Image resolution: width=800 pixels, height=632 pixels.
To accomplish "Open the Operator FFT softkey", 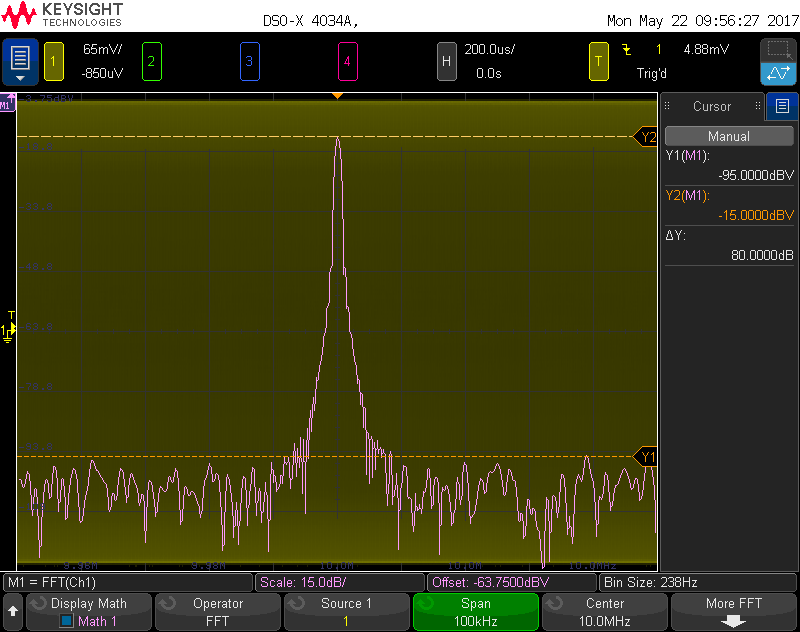I will click(218, 612).
